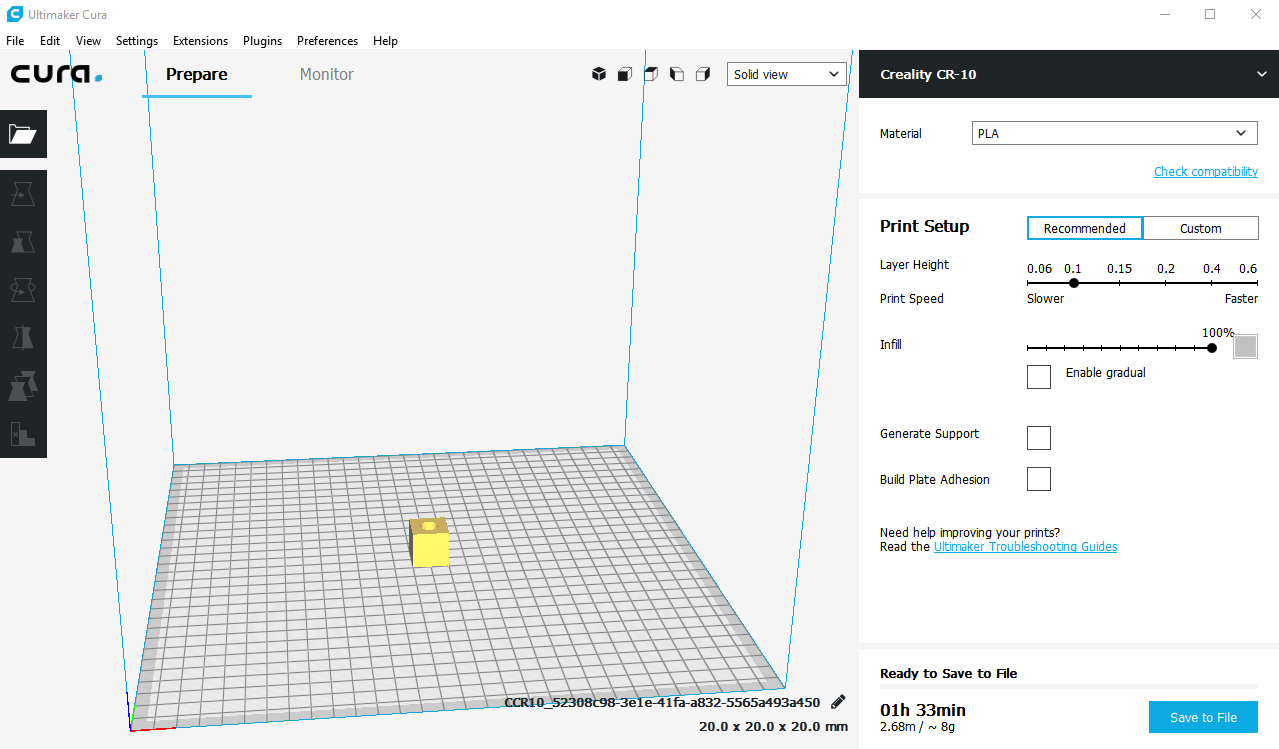Click the 01h 33min print time estimate
This screenshot has width=1279, height=749.
pyautogui.click(x=923, y=710)
